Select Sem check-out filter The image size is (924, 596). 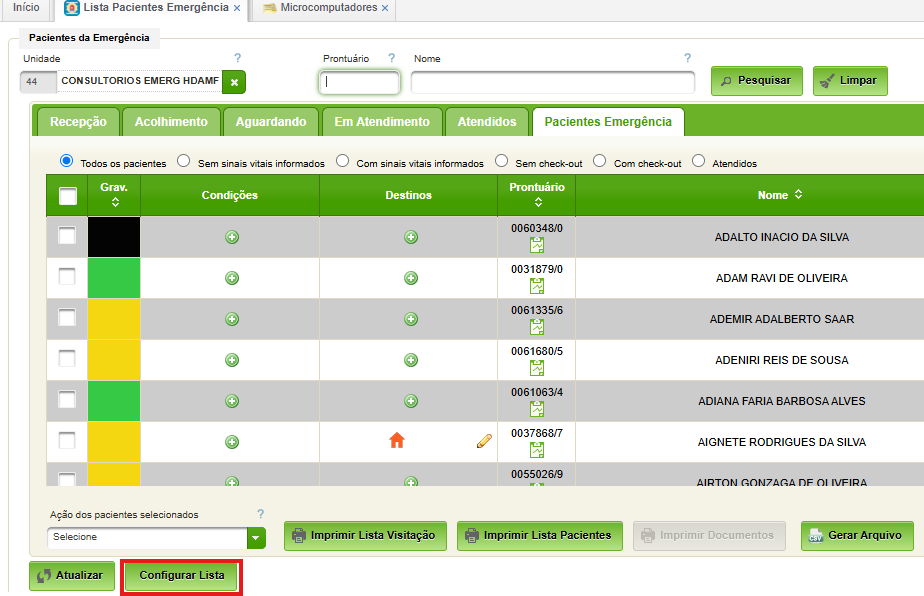coord(501,160)
